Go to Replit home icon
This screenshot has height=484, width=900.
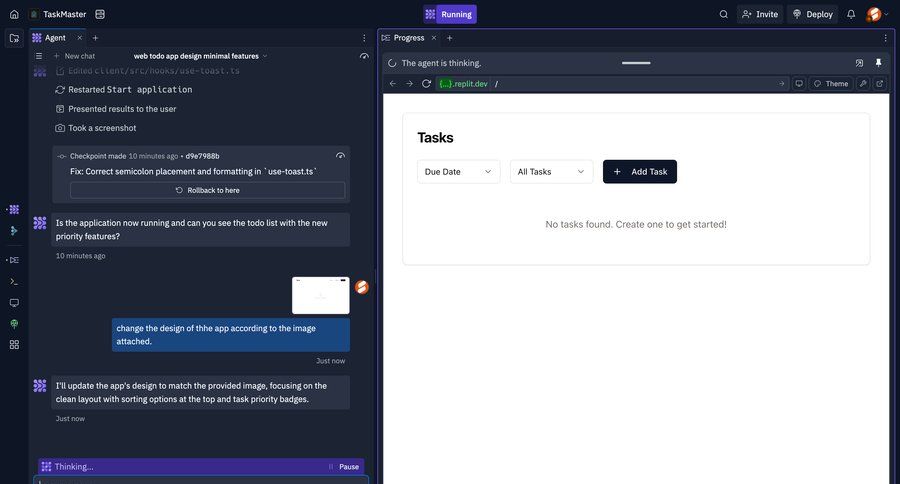coord(14,14)
